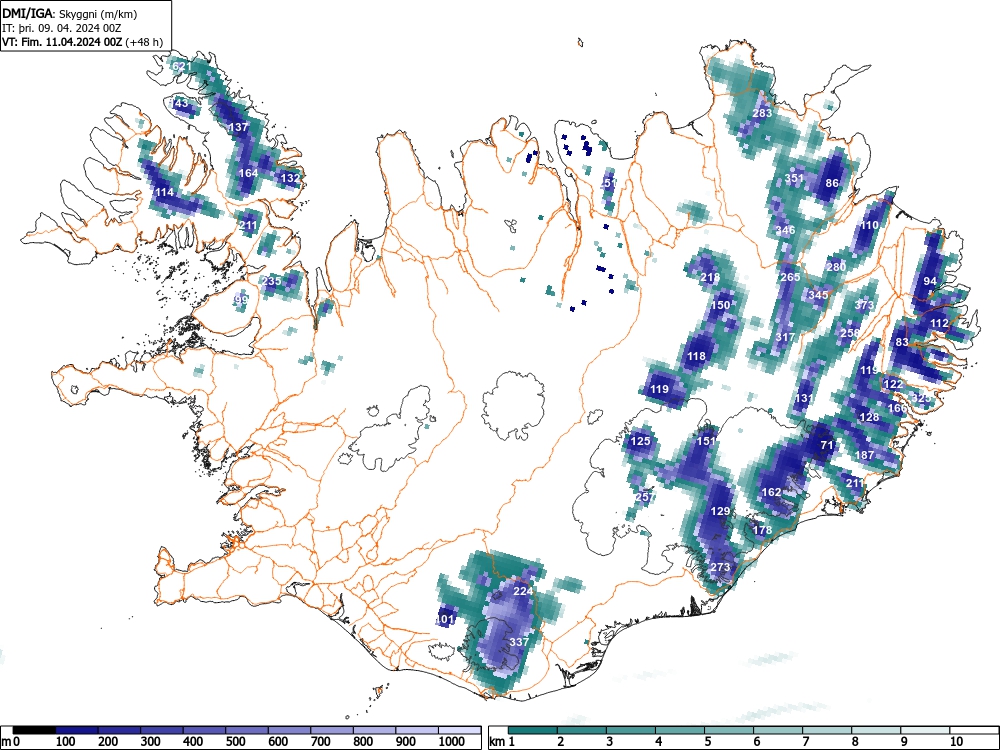Click the VT Fim. 11.04.2024 00Z line
This screenshot has width=1000, height=750.
82,42
